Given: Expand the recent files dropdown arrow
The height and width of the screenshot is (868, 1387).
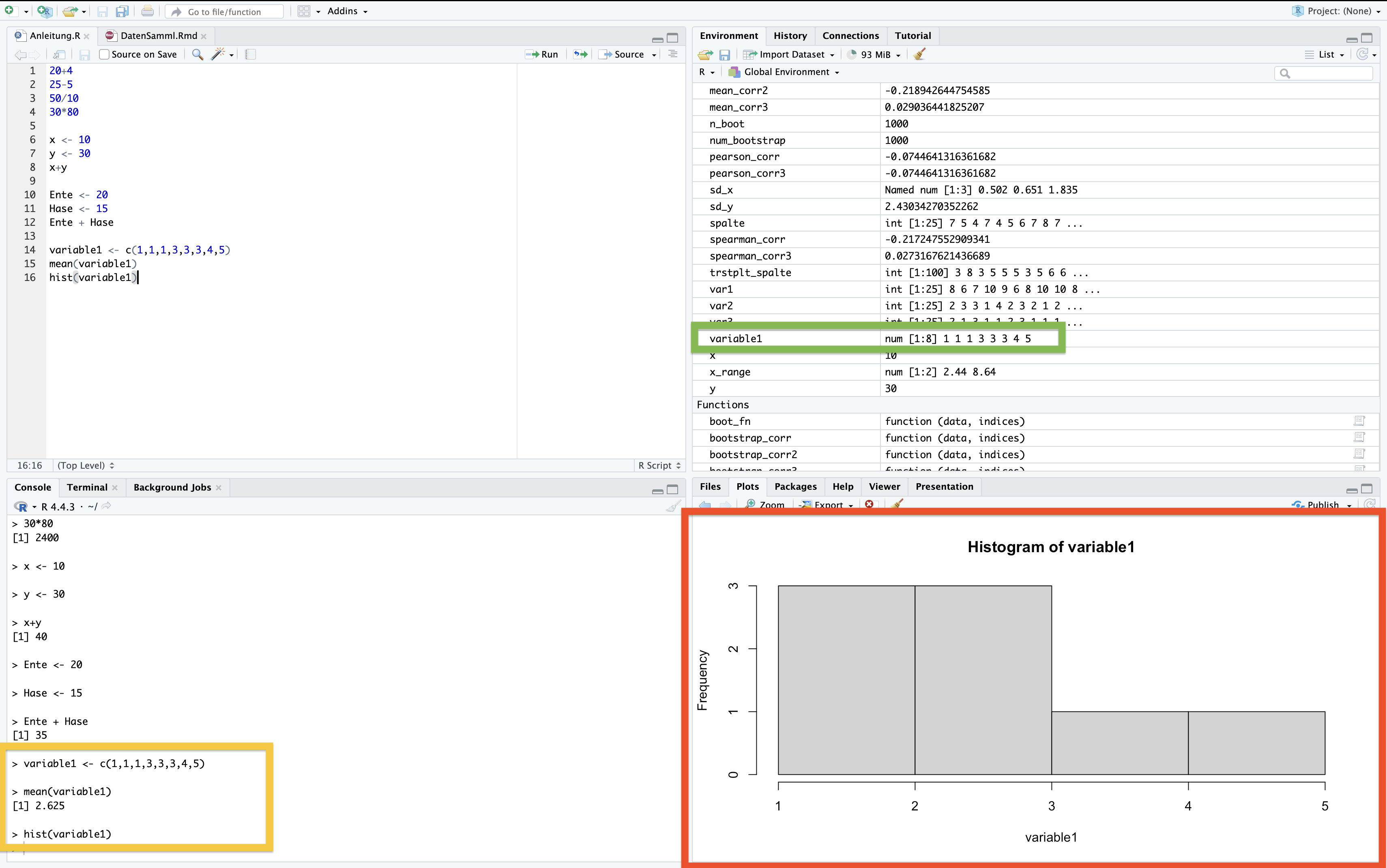Looking at the screenshot, I should [x=84, y=11].
